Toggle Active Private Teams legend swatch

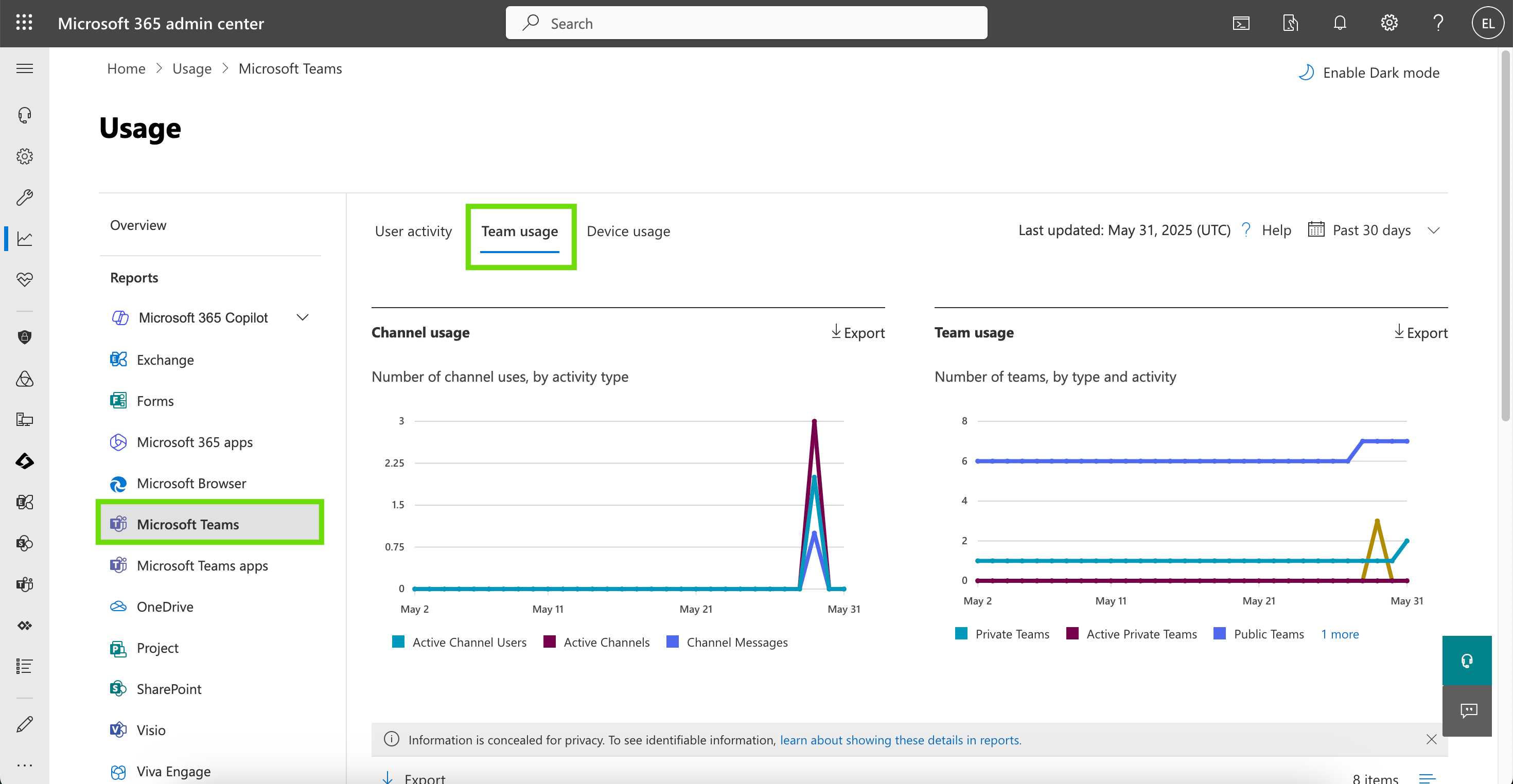coord(1072,634)
